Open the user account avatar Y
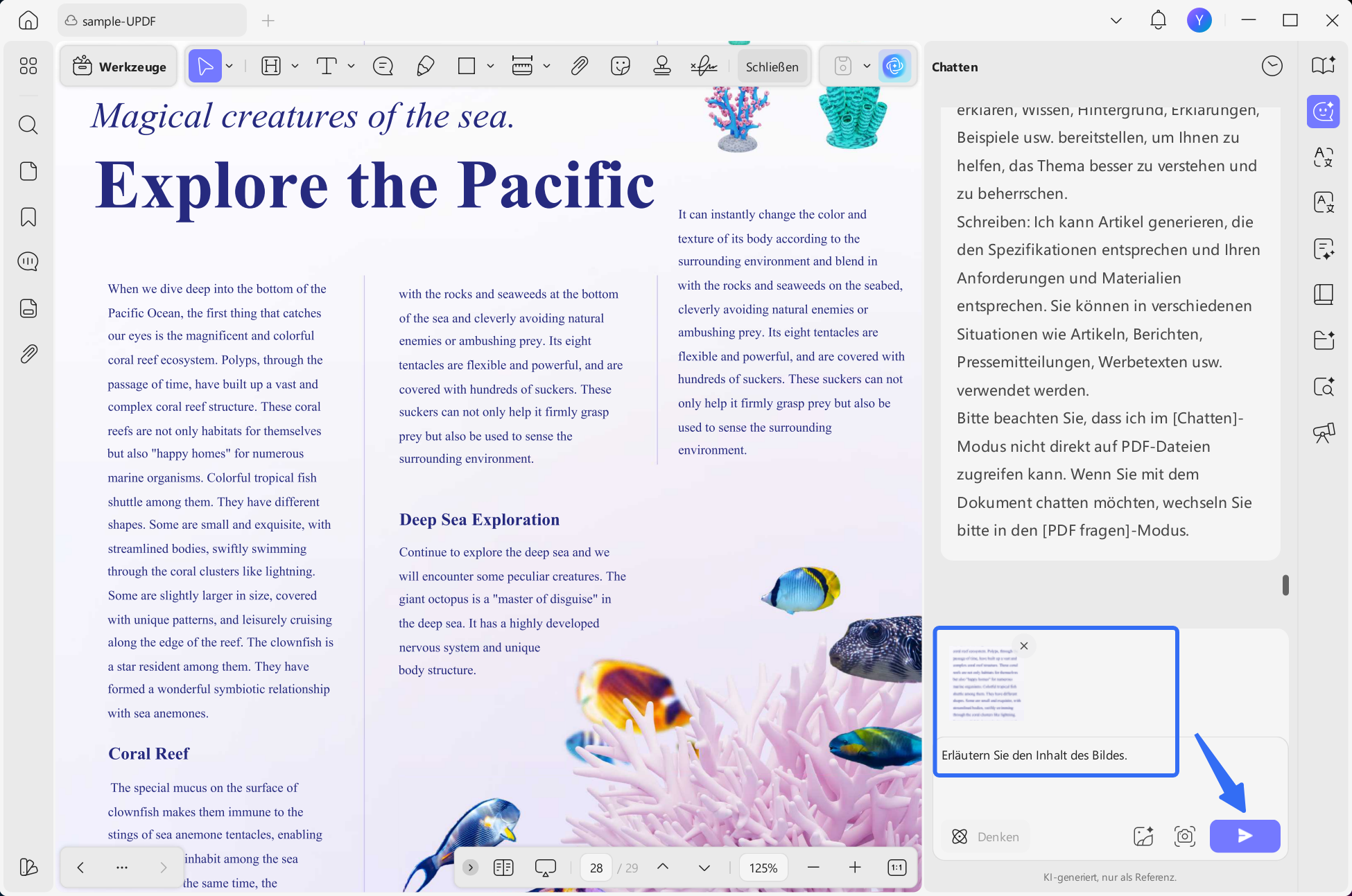The height and width of the screenshot is (896, 1352). pos(1199,20)
